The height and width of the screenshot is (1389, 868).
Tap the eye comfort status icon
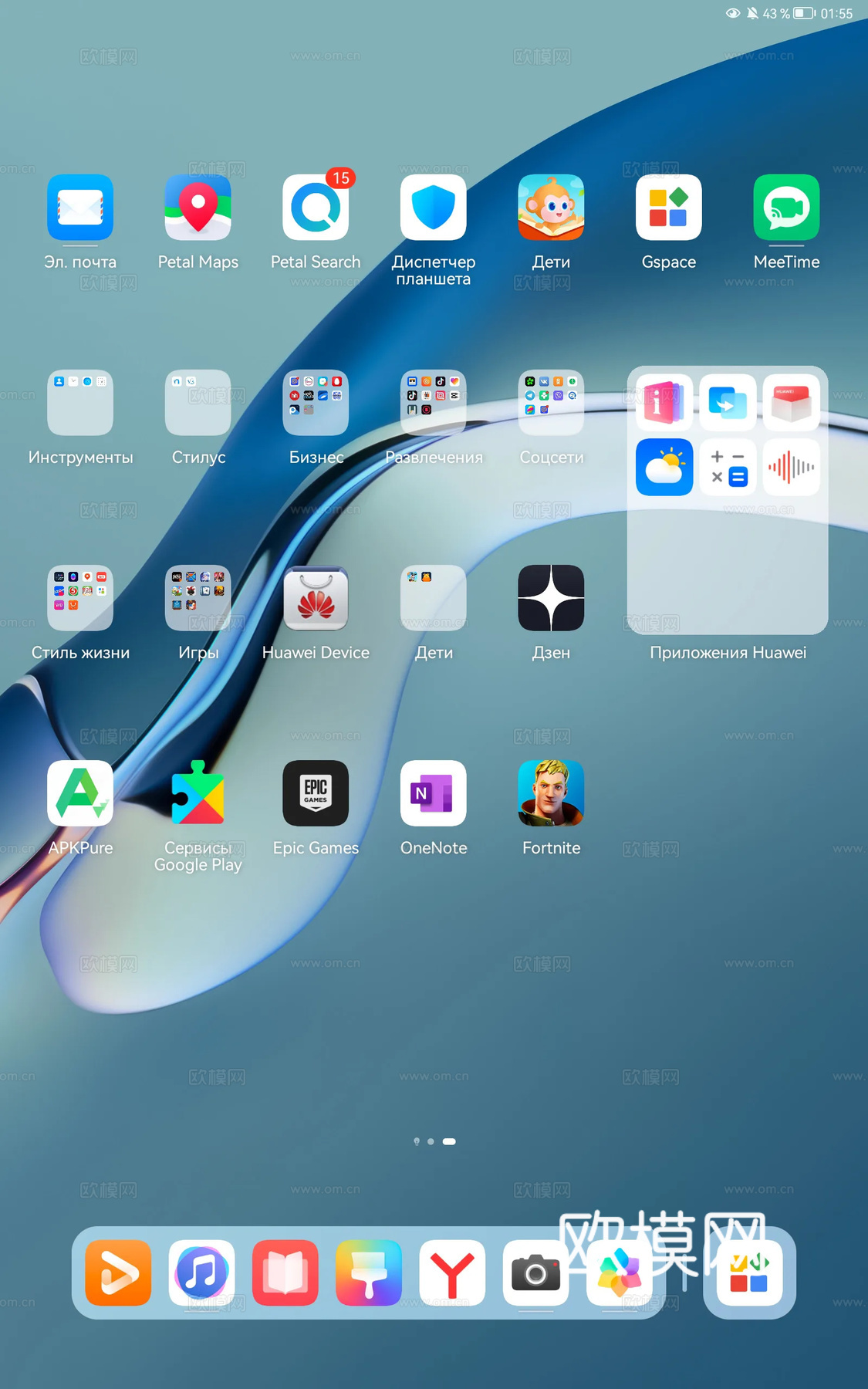click(x=733, y=13)
